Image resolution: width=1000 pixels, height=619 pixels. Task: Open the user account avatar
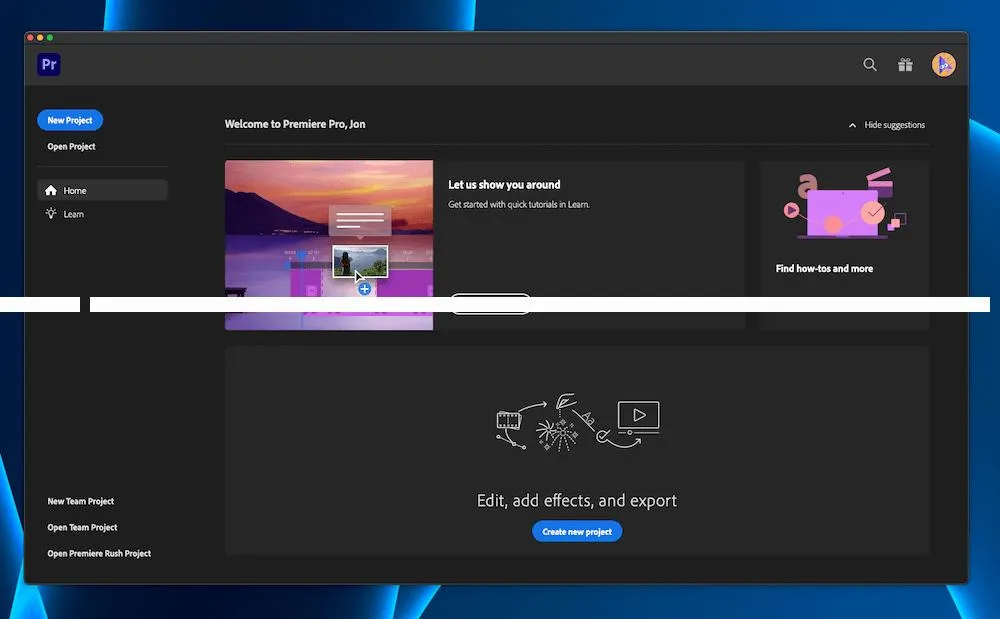943,64
